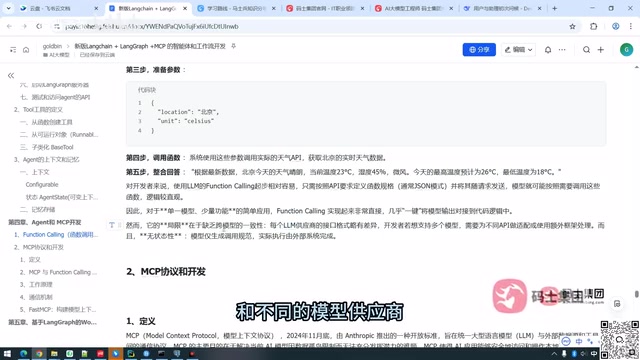Go to outline item 二、从可运行对象 (Runnabl...
This screenshot has width=640, height=360.
59,135
